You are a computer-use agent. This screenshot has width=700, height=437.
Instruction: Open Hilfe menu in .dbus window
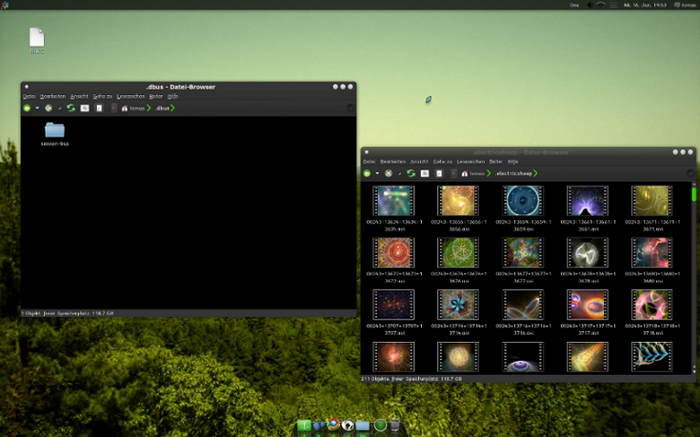(x=173, y=96)
